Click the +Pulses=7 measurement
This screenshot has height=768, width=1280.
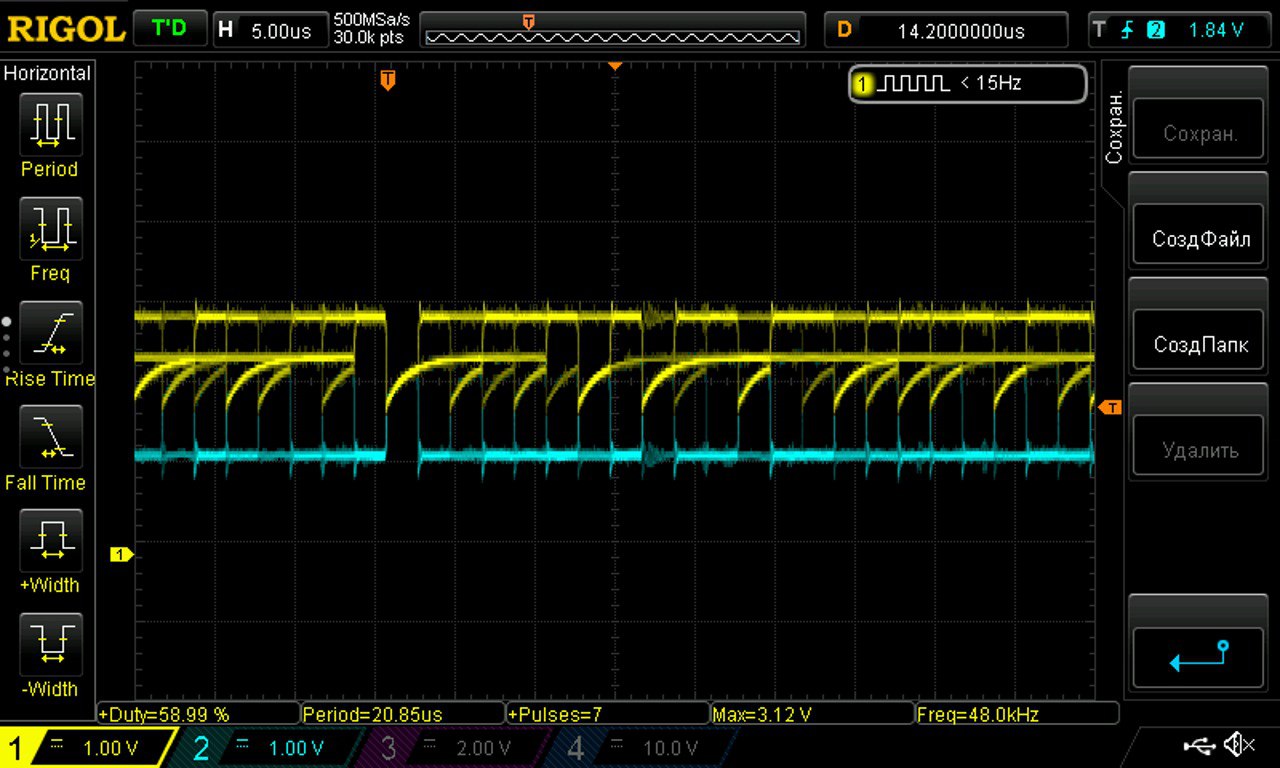click(607, 714)
